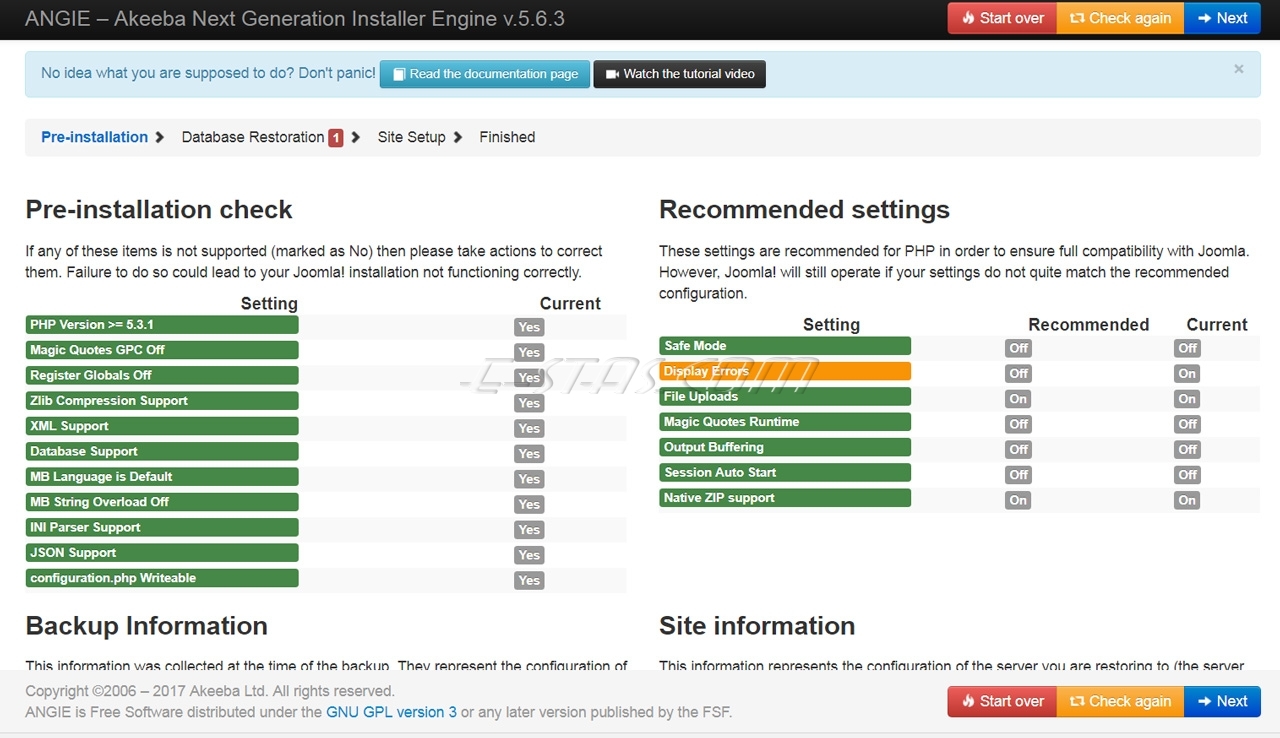Click the footer Start over button
The width and height of the screenshot is (1280, 738).
pos(1002,701)
